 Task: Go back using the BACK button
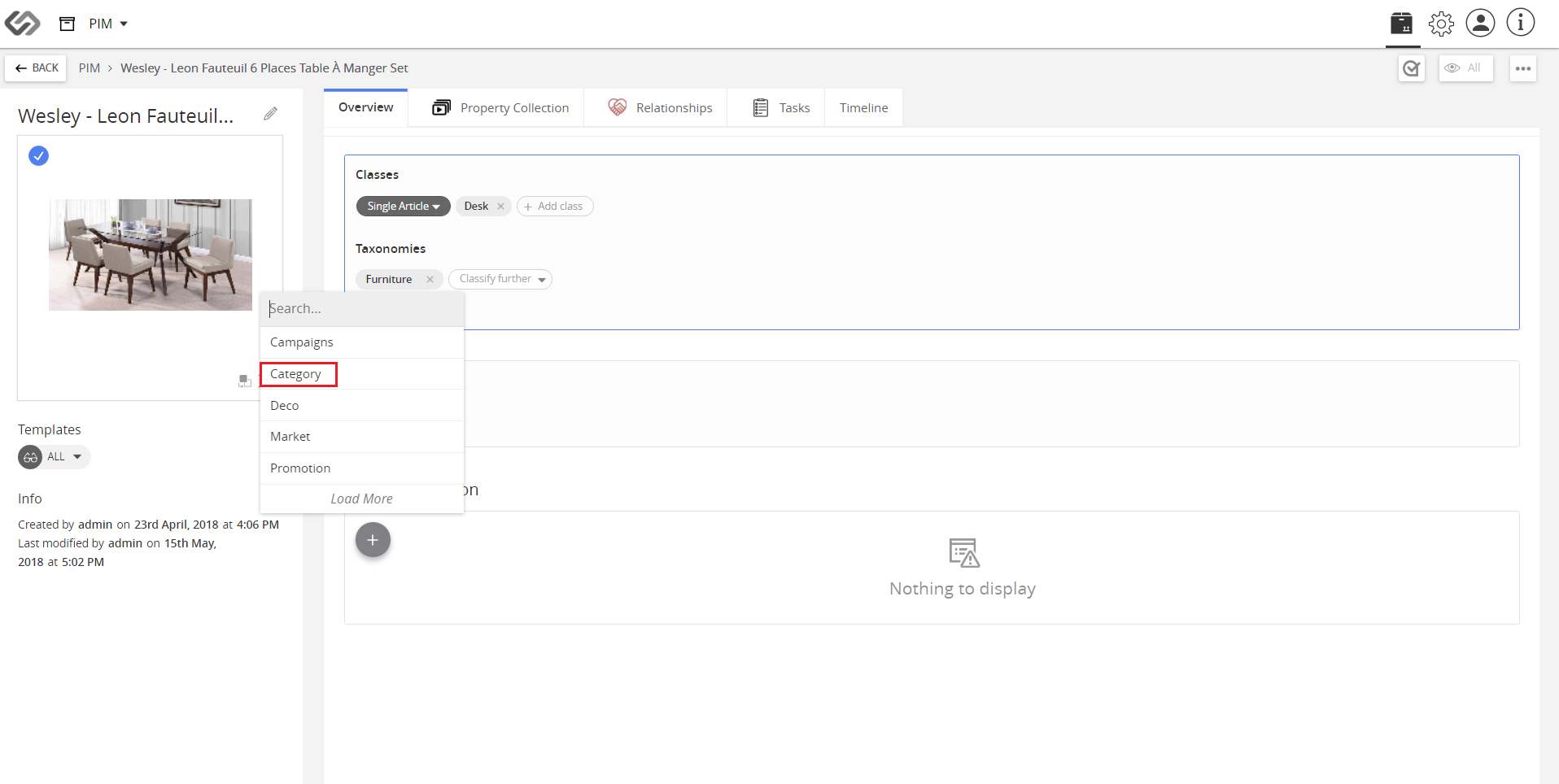click(37, 68)
